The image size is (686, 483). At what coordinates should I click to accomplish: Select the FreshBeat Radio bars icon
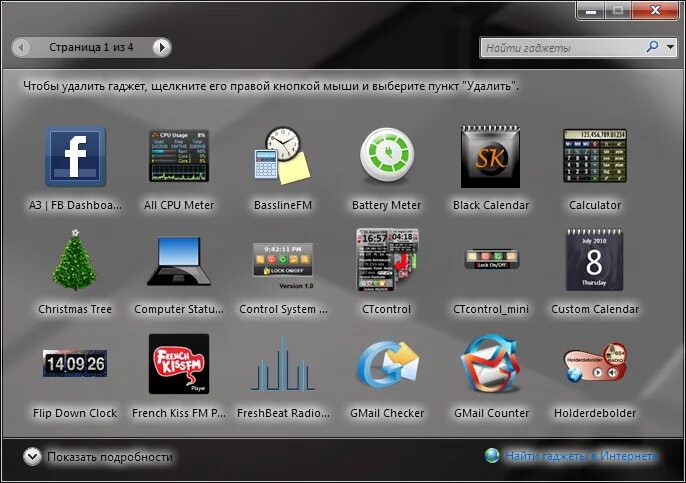tap(283, 364)
